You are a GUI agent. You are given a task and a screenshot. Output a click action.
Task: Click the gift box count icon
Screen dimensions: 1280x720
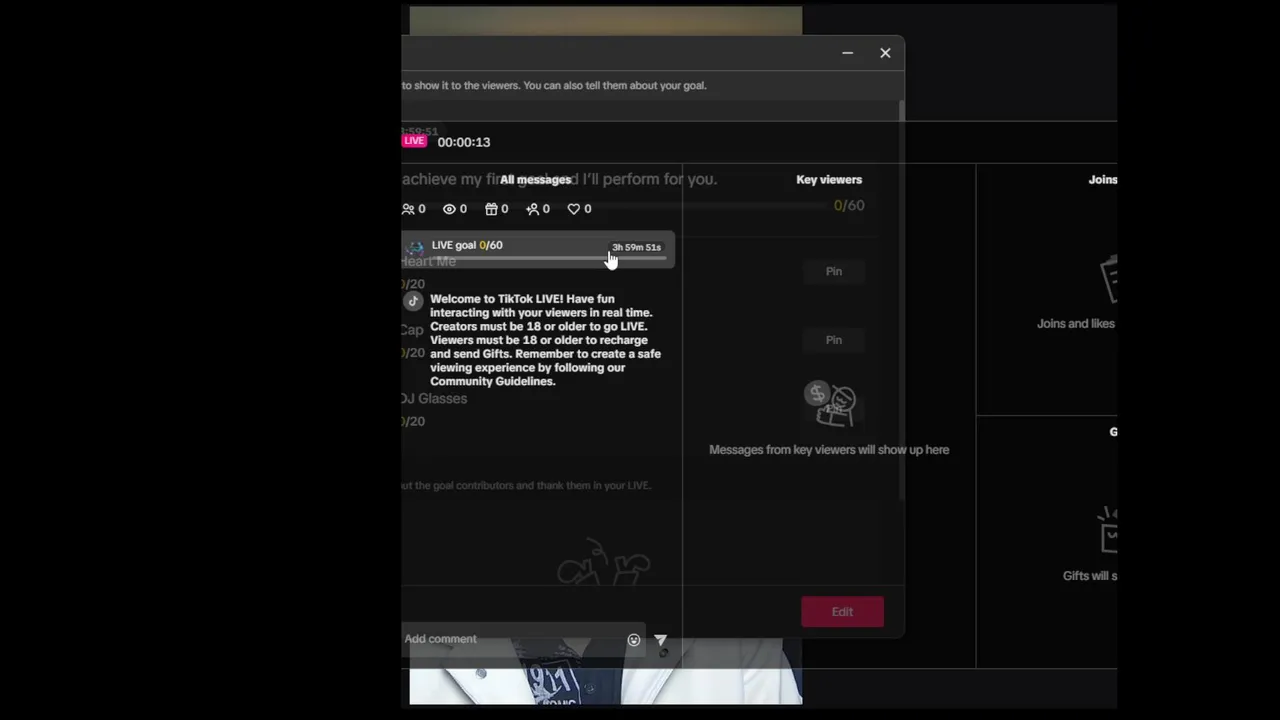point(491,209)
